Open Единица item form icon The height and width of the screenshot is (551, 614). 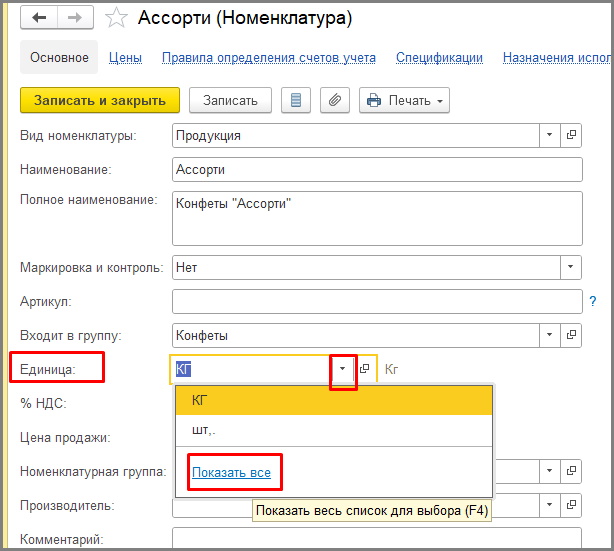[364, 369]
